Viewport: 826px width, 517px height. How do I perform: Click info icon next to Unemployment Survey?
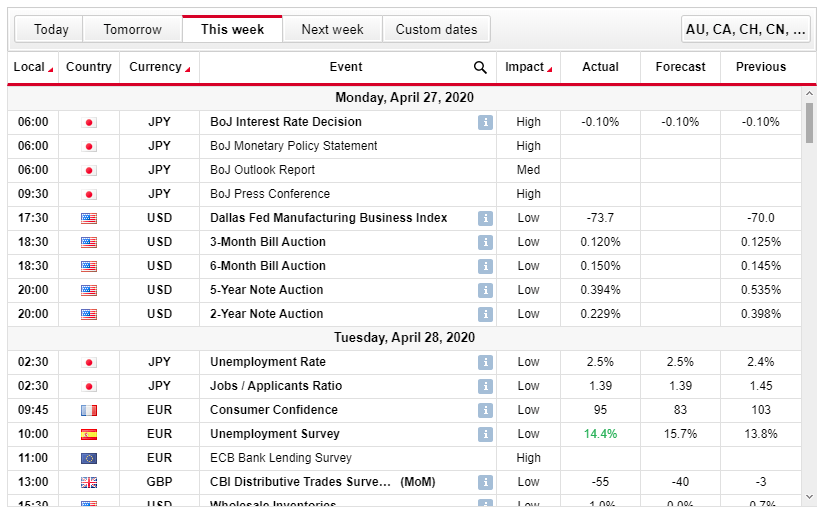click(x=485, y=434)
